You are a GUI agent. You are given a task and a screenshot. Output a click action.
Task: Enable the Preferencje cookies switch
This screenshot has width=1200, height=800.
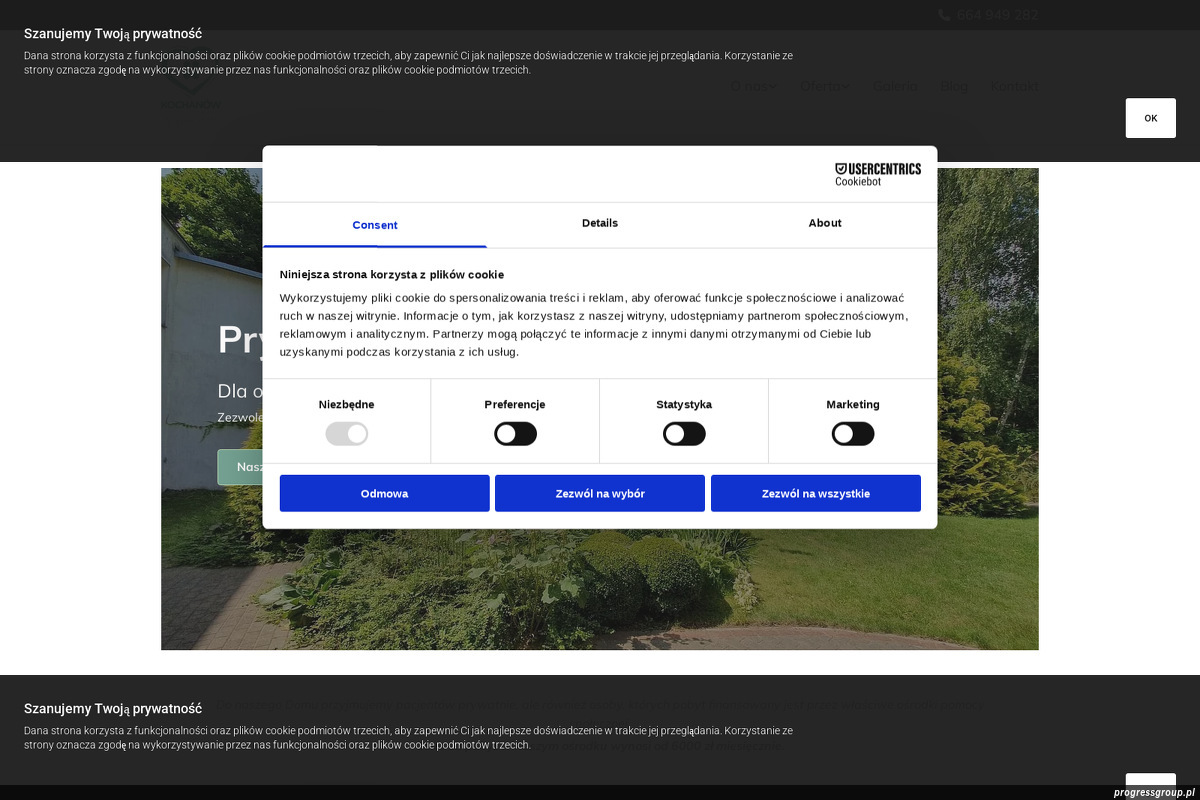tap(516, 434)
